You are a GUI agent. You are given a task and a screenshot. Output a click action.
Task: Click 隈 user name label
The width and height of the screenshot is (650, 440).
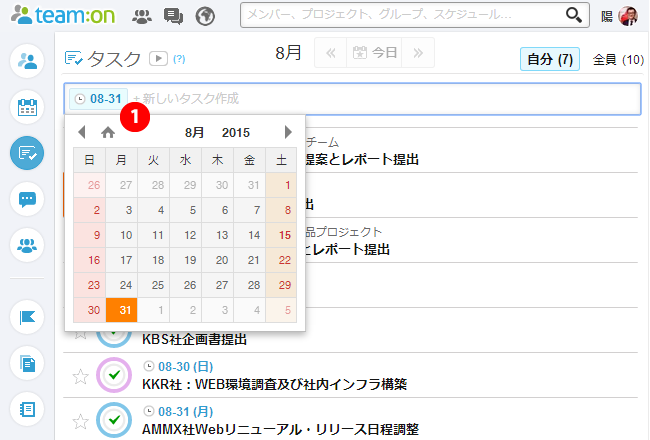click(x=607, y=16)
